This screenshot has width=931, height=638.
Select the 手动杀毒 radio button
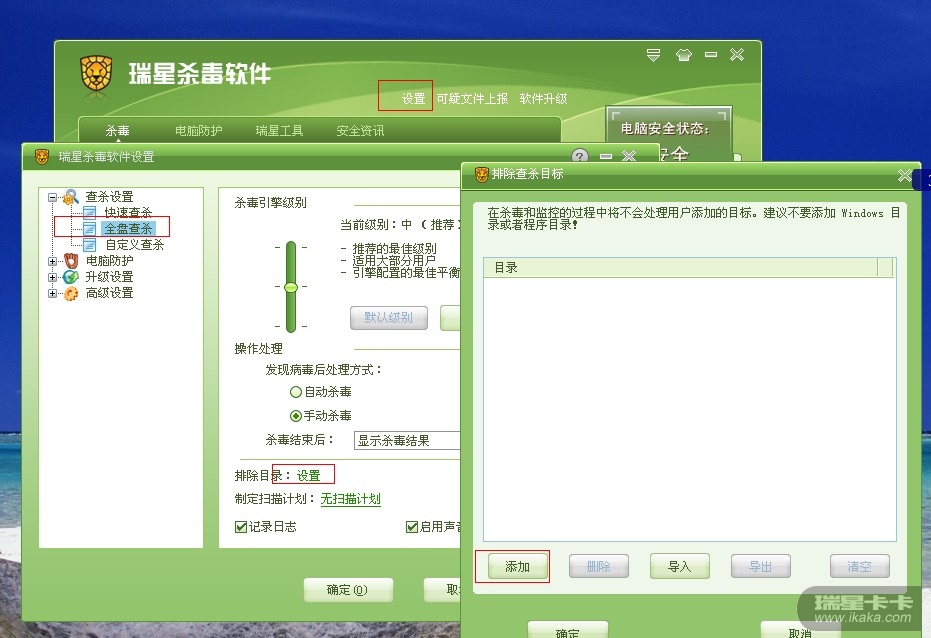[295, 416]
